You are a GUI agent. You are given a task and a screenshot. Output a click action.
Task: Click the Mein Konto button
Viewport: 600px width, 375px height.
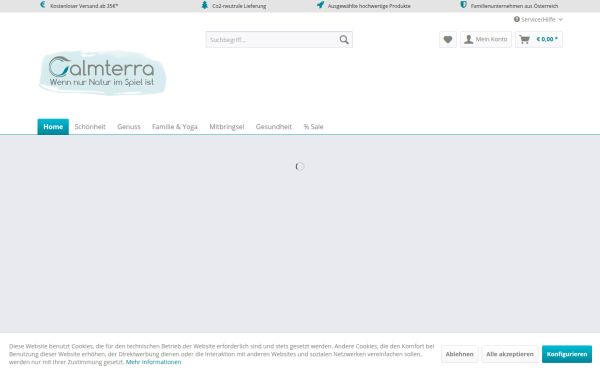(486, 39)
